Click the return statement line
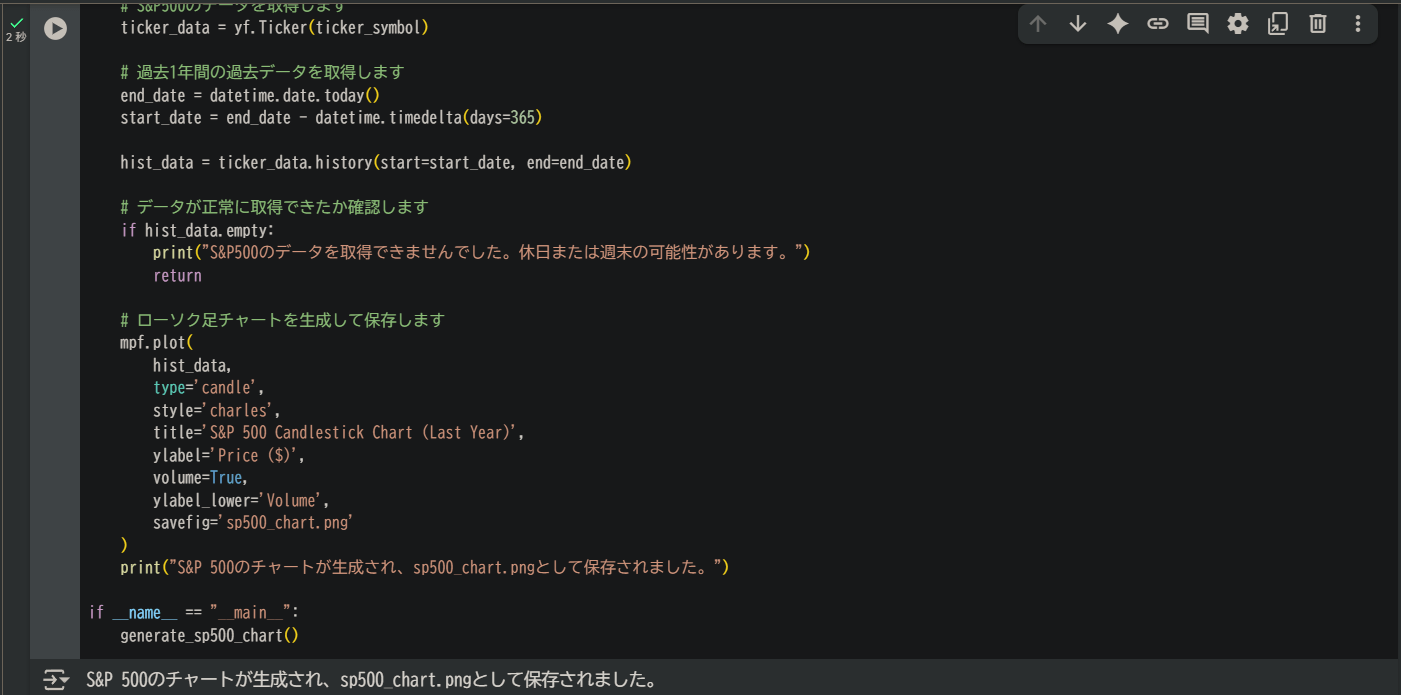Screen dimensions: 1401x695 [x=177, y=276]
